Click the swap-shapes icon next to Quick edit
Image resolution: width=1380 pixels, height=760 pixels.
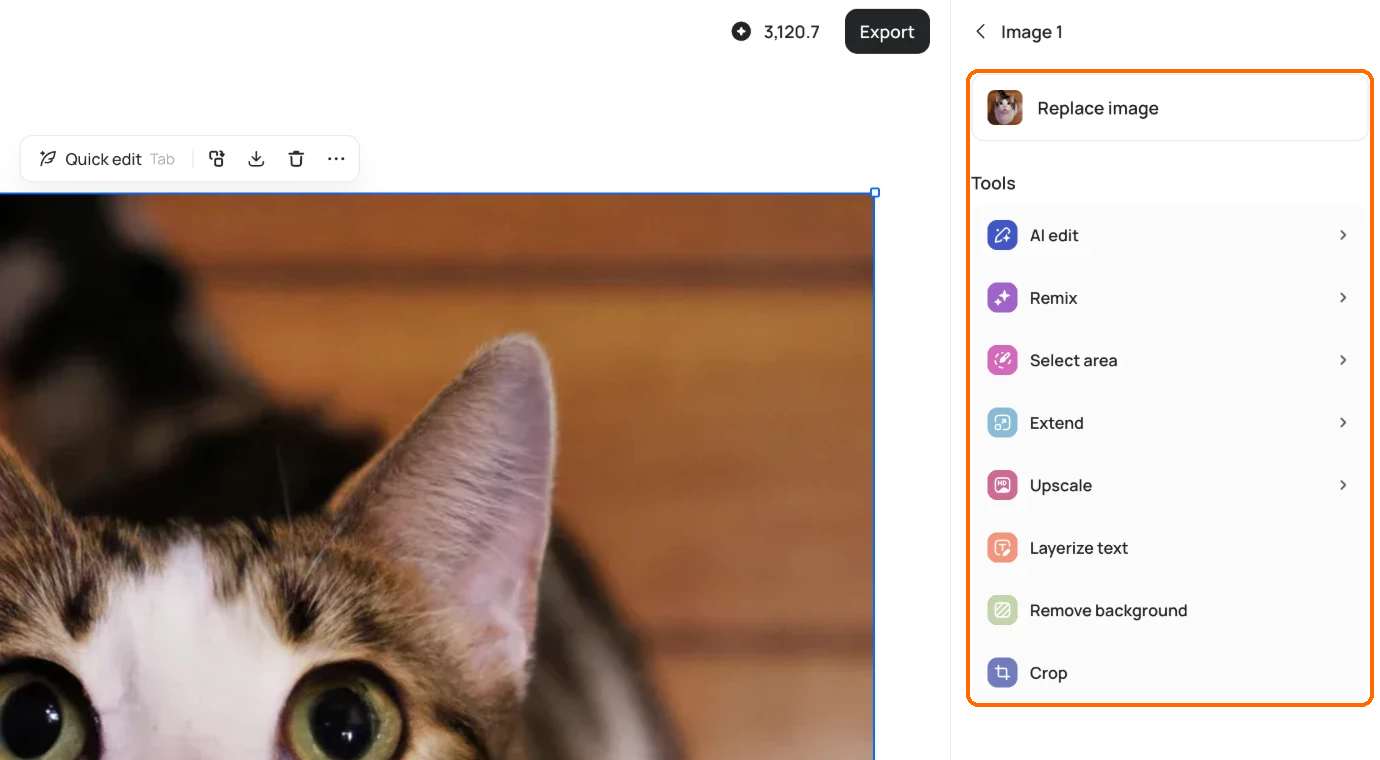tap(217, 159)
